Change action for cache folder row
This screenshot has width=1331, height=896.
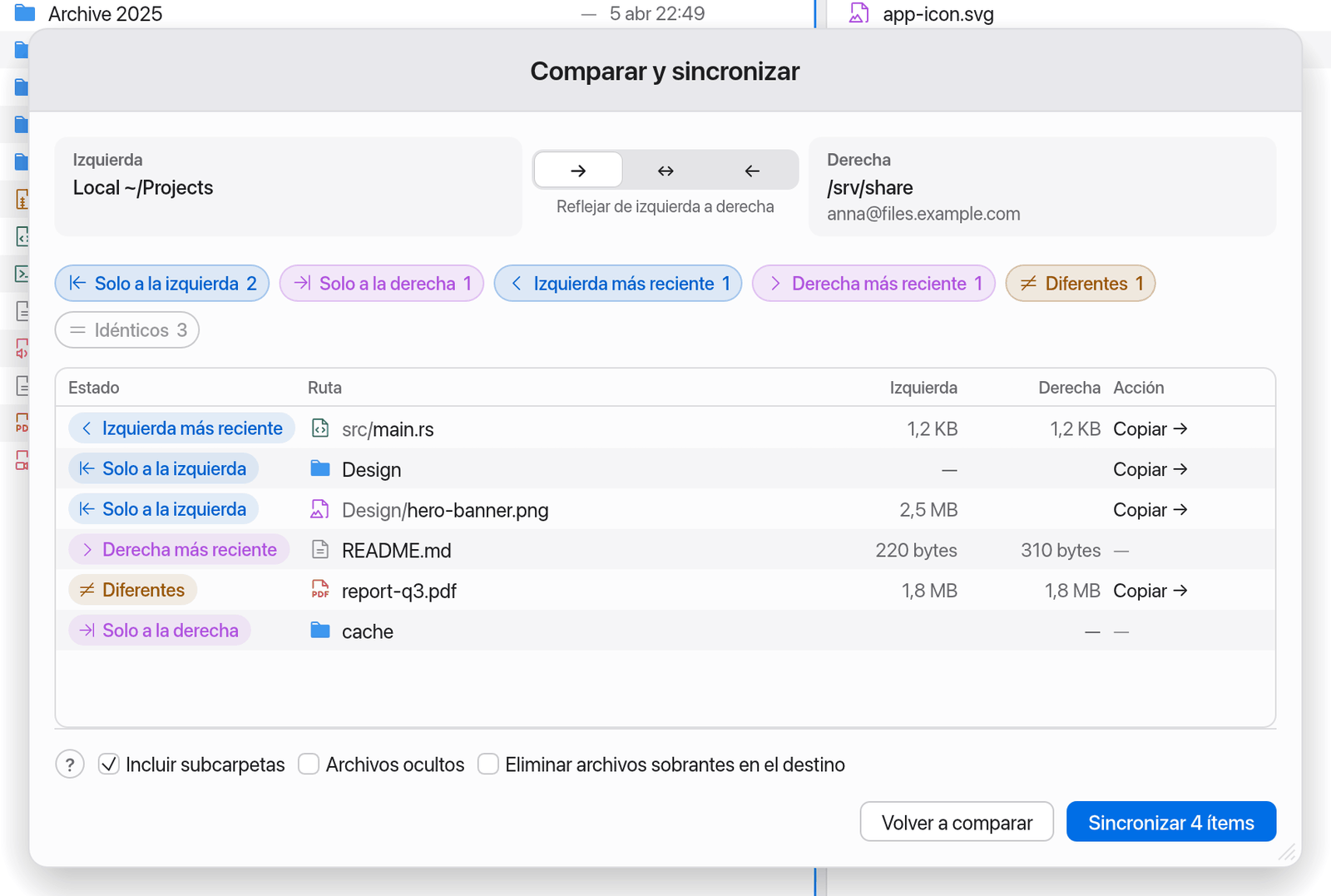[x=1121, y=631]
